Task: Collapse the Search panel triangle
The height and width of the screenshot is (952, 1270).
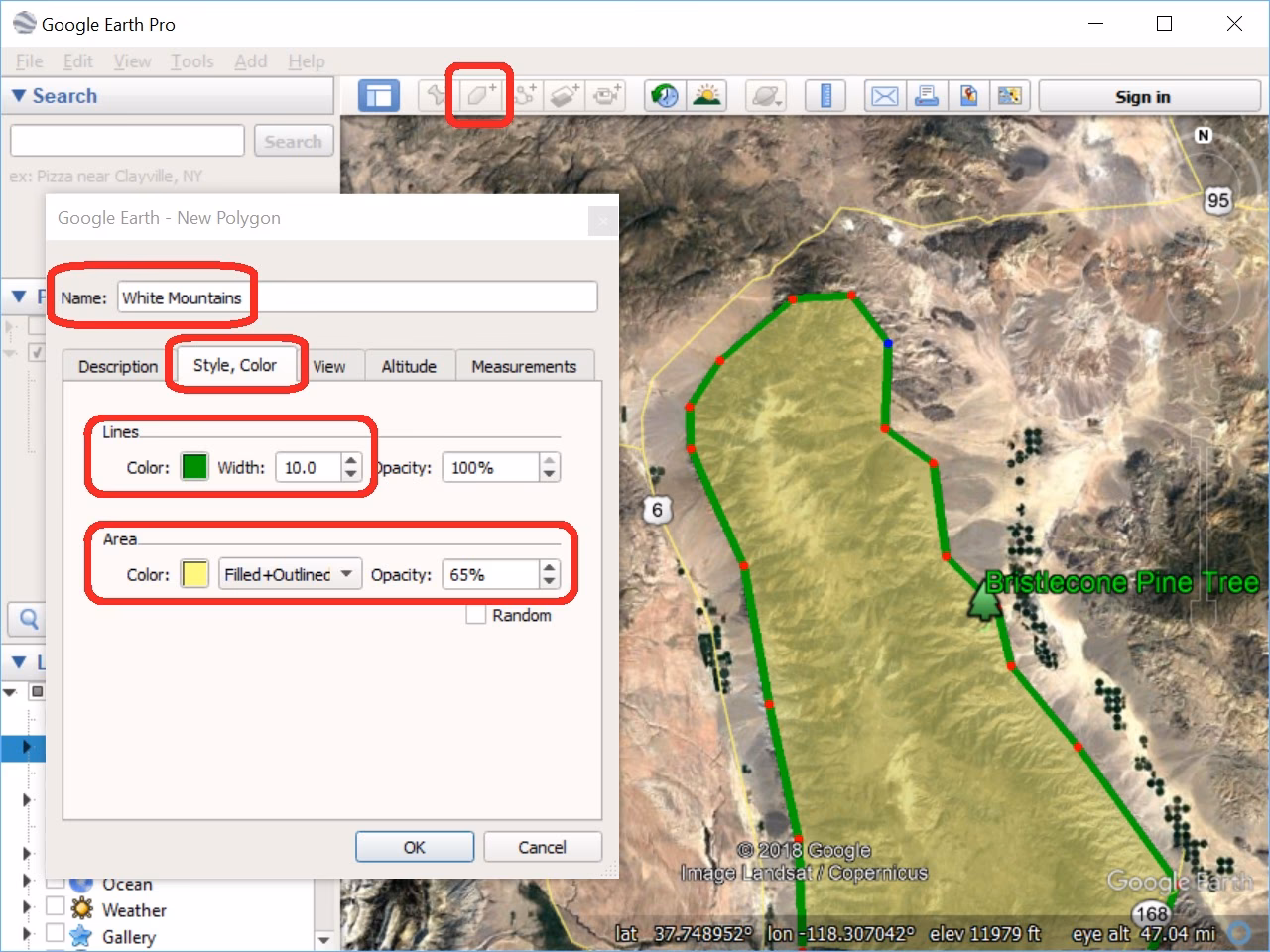Action: click(18, 96)
